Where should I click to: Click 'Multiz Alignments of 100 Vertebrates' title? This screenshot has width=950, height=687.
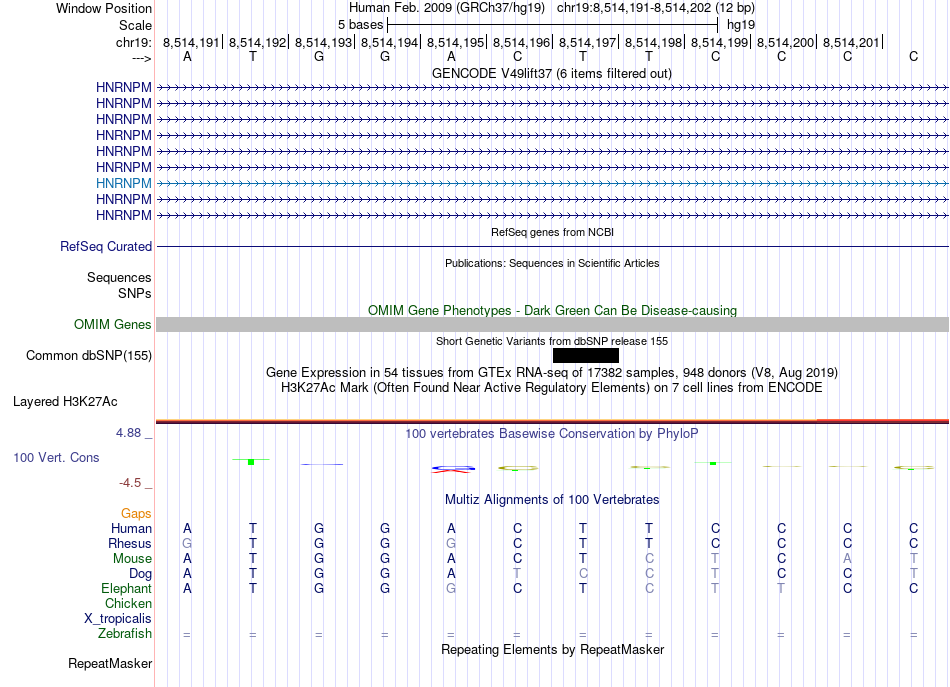(x=552, y=499)
